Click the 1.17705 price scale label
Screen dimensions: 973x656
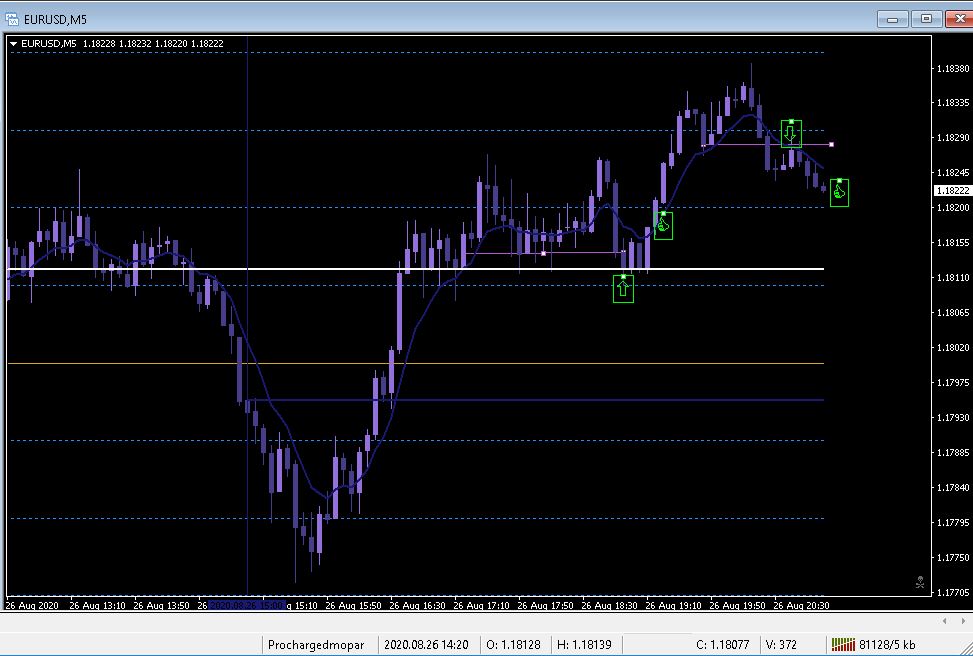(952, 592)
